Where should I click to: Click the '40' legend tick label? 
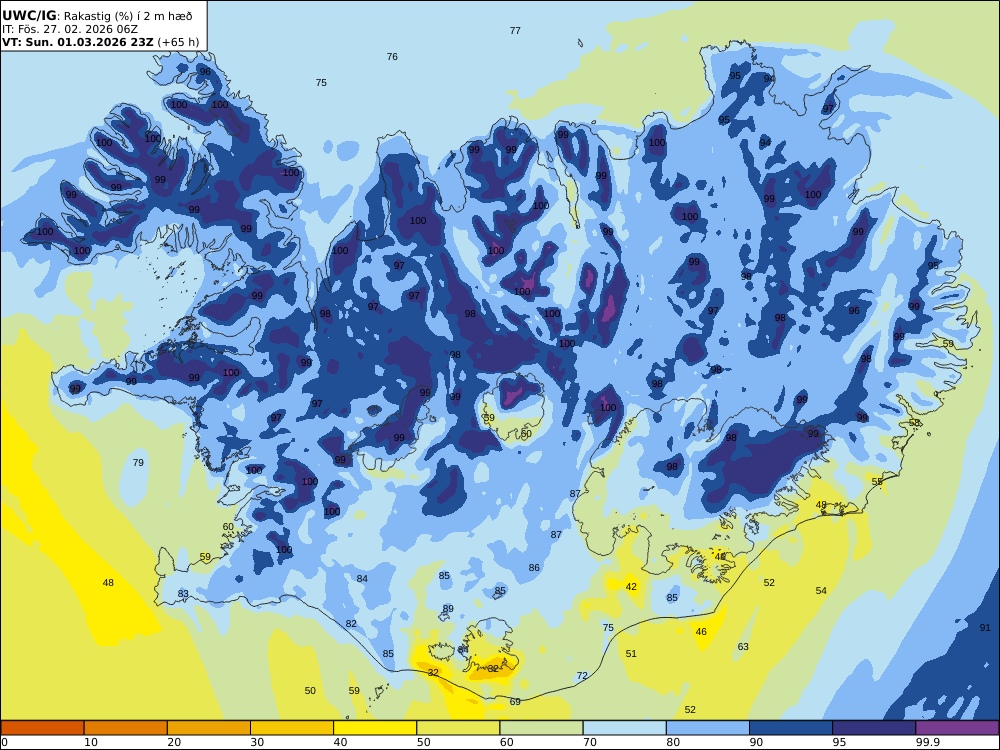click(x=341, y=742)
